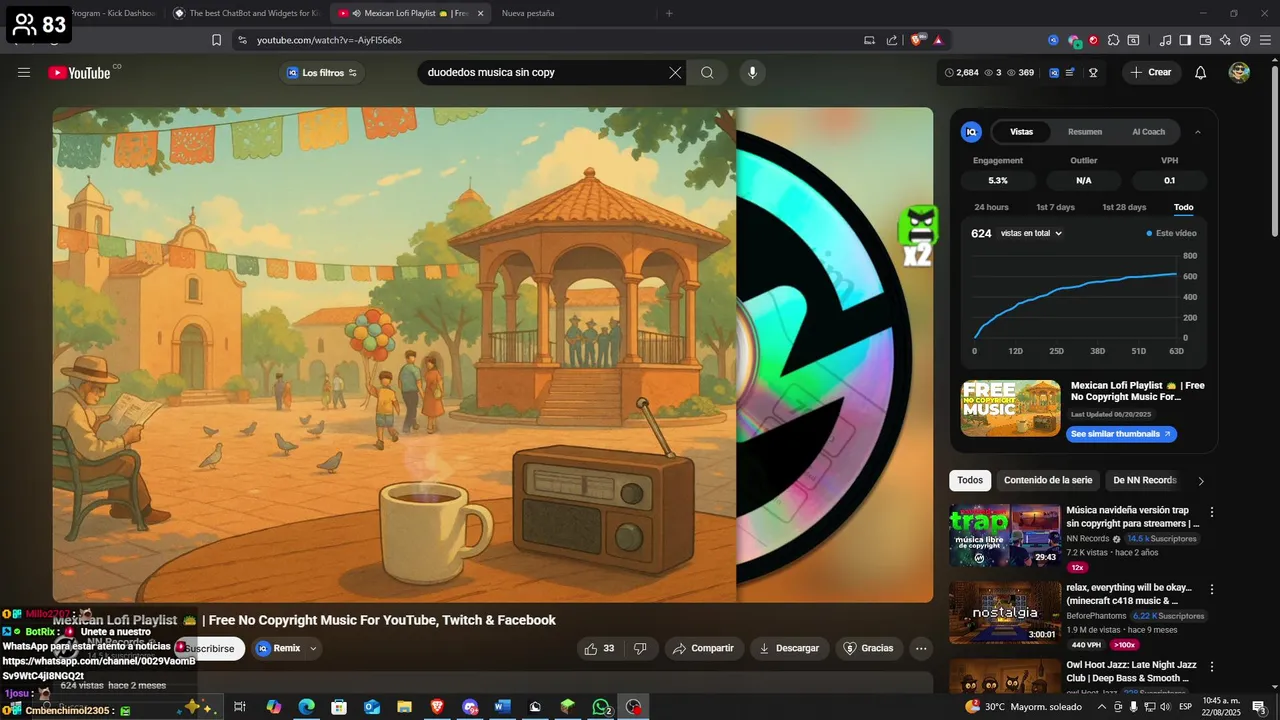
Task: Click the Descargar button
Action: pos(789,648)
